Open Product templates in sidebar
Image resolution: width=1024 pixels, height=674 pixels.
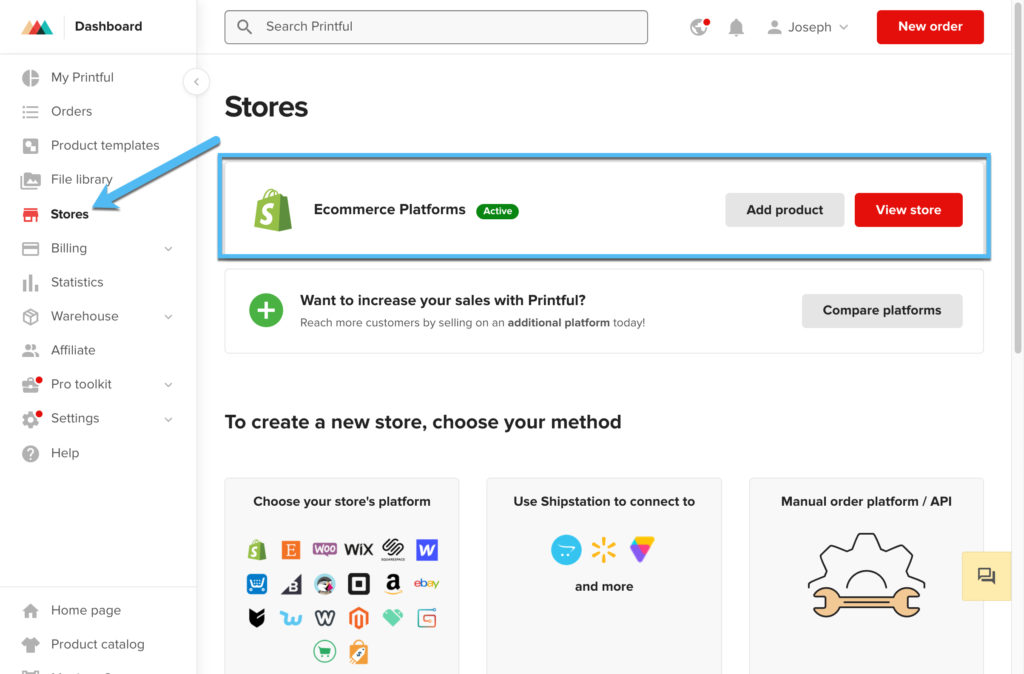click(x=105, y=146)
